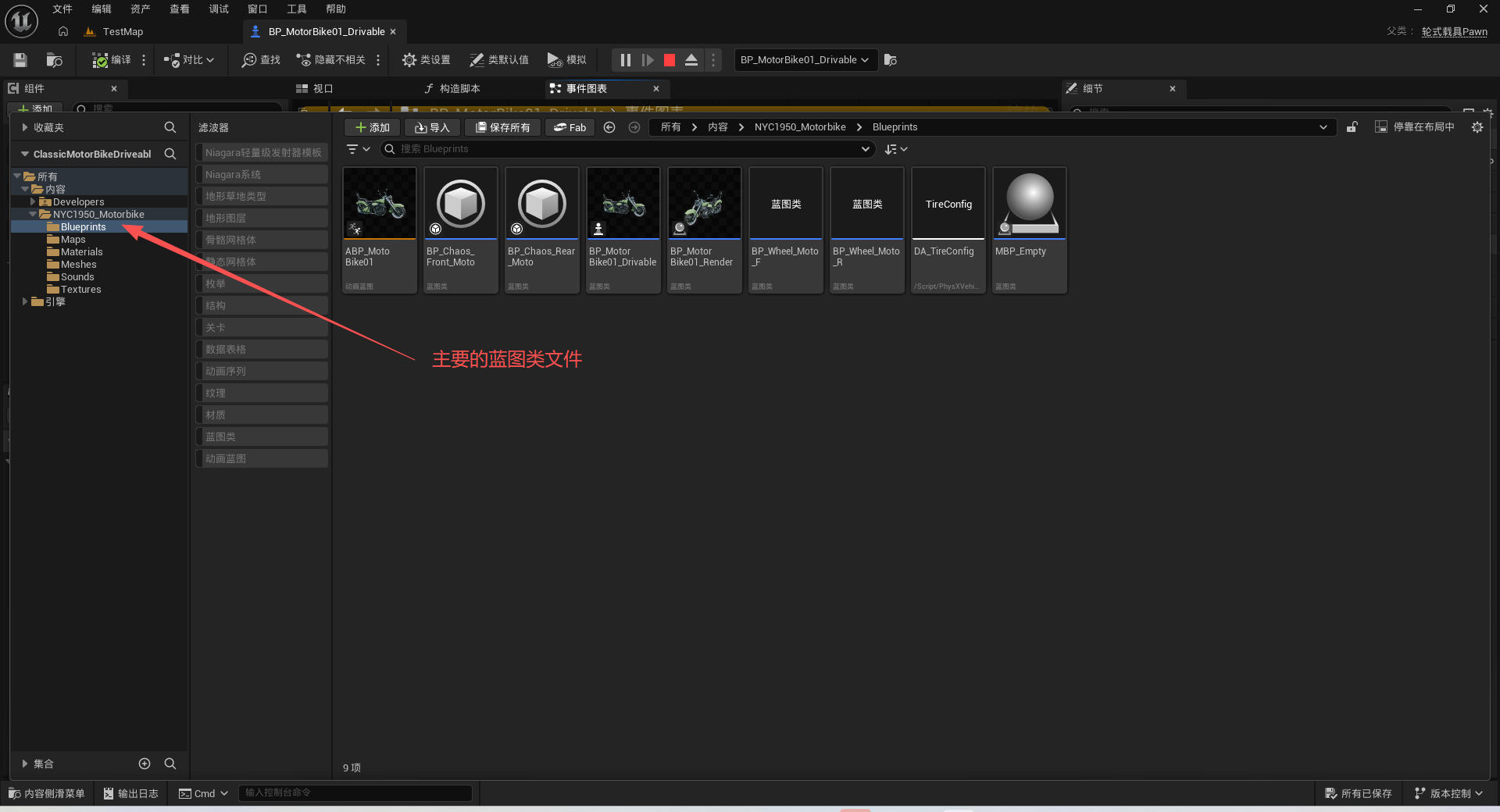Click the save blueprint disk icon
The width and height of the screenshot is (1500, 812).
coord(20,60)
